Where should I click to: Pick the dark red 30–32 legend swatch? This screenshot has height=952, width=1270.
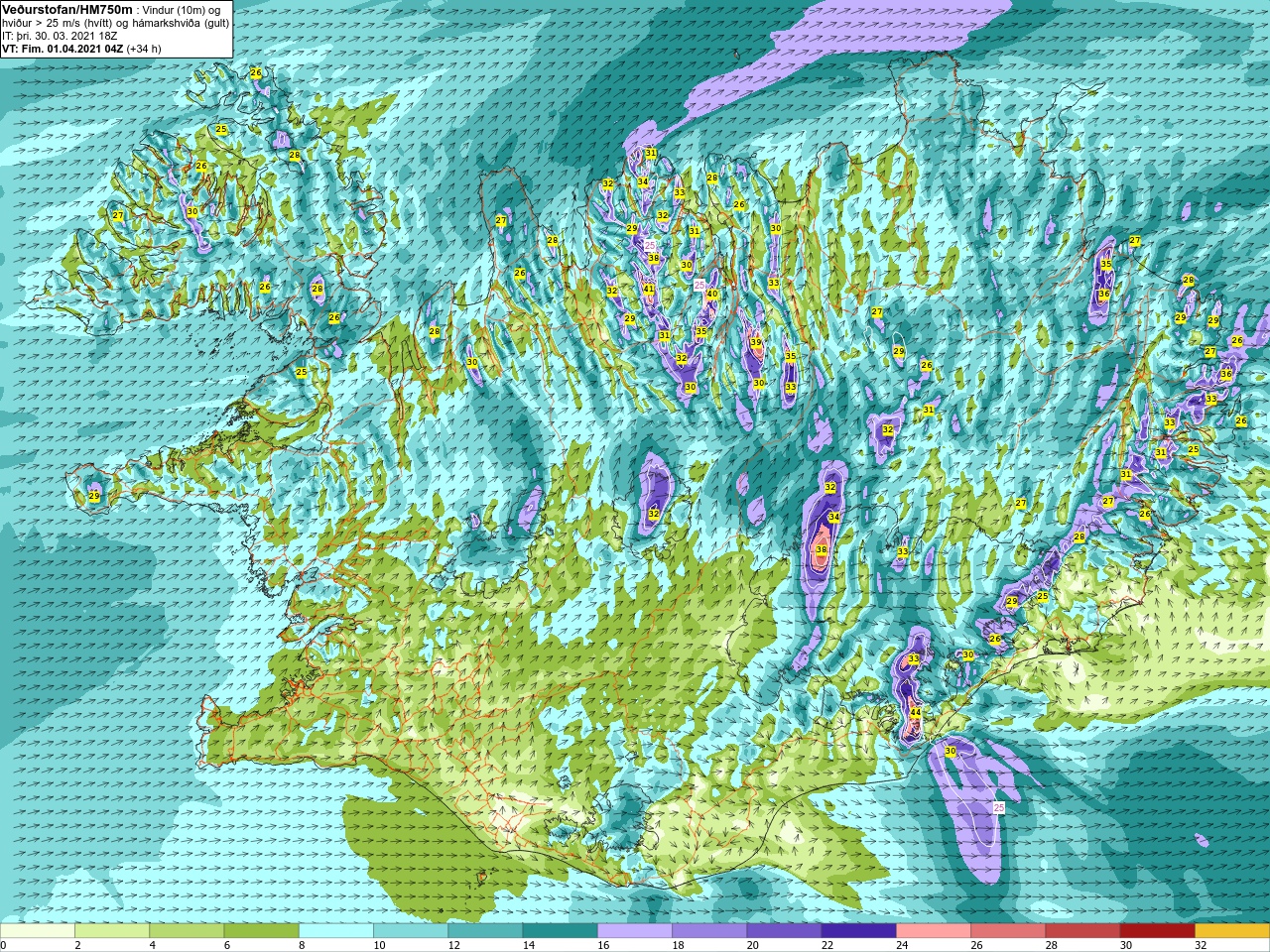1158,931
